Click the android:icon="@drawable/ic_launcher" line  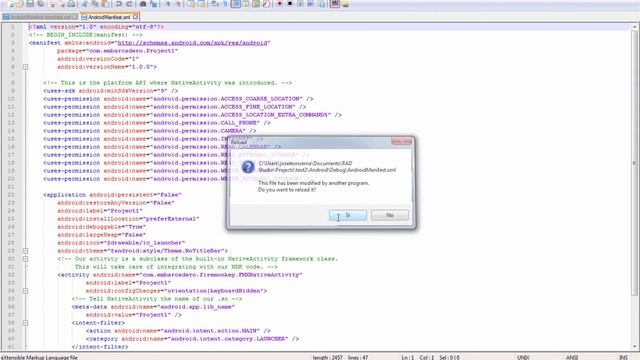[121, 243]
